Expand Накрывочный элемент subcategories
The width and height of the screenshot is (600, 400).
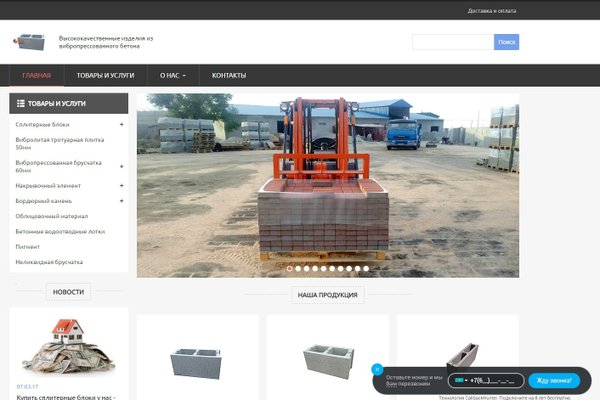coord(121,185)
